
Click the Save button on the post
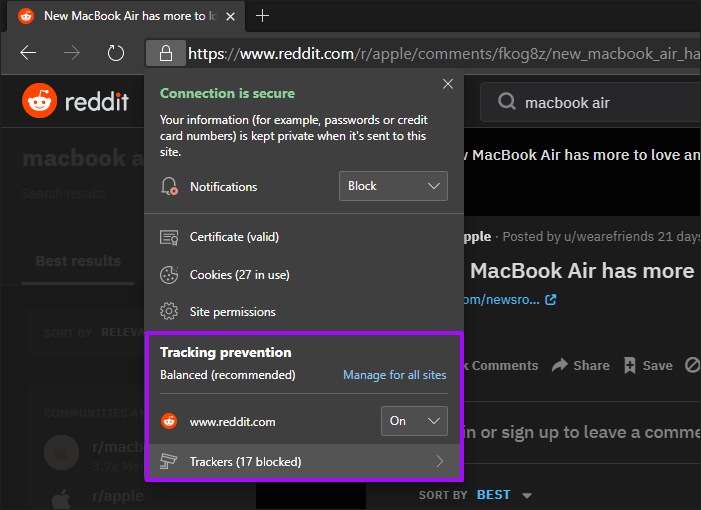coord(648,365)
